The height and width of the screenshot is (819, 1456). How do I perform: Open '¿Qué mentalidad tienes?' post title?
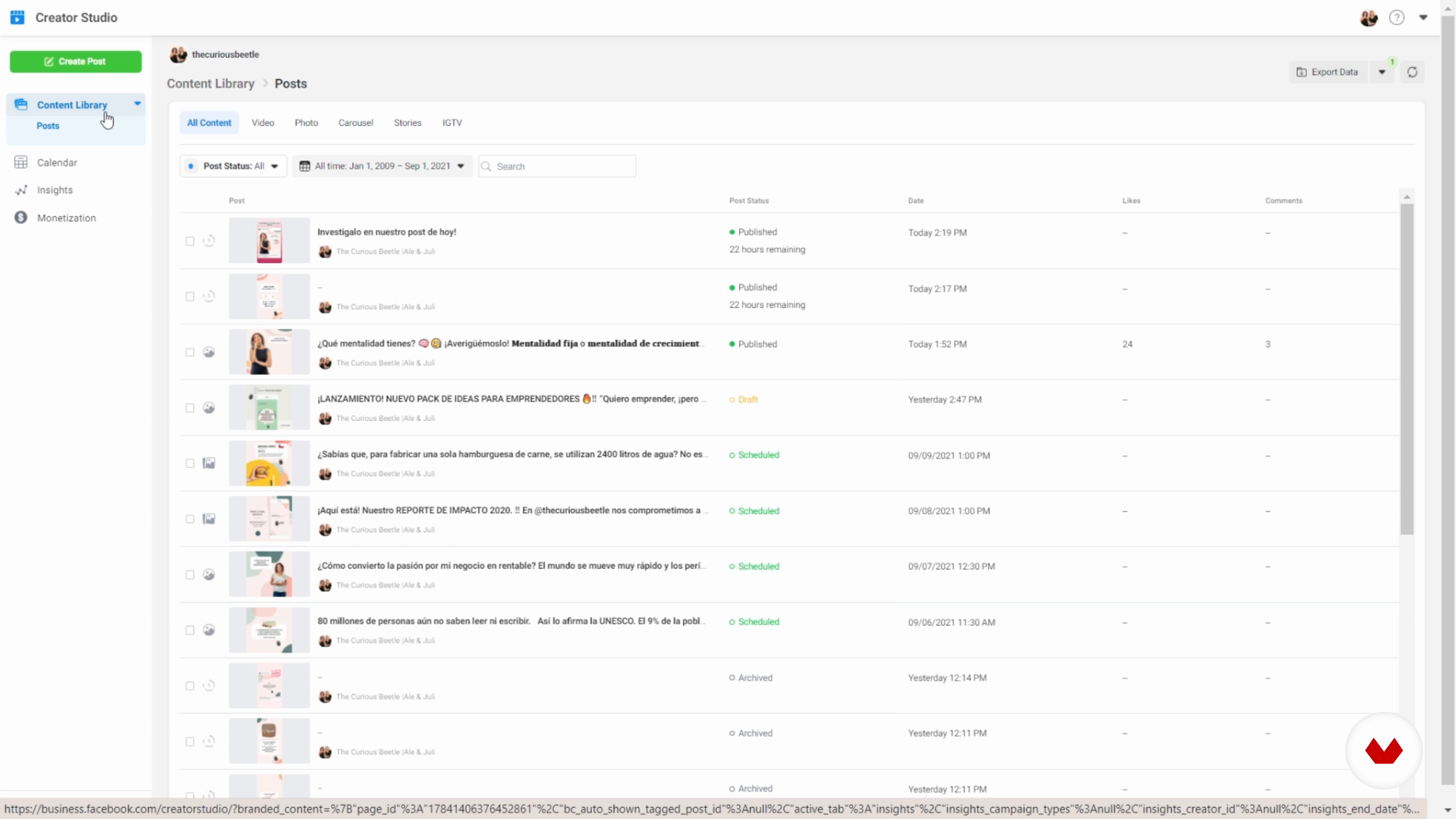tap(511, 344)
